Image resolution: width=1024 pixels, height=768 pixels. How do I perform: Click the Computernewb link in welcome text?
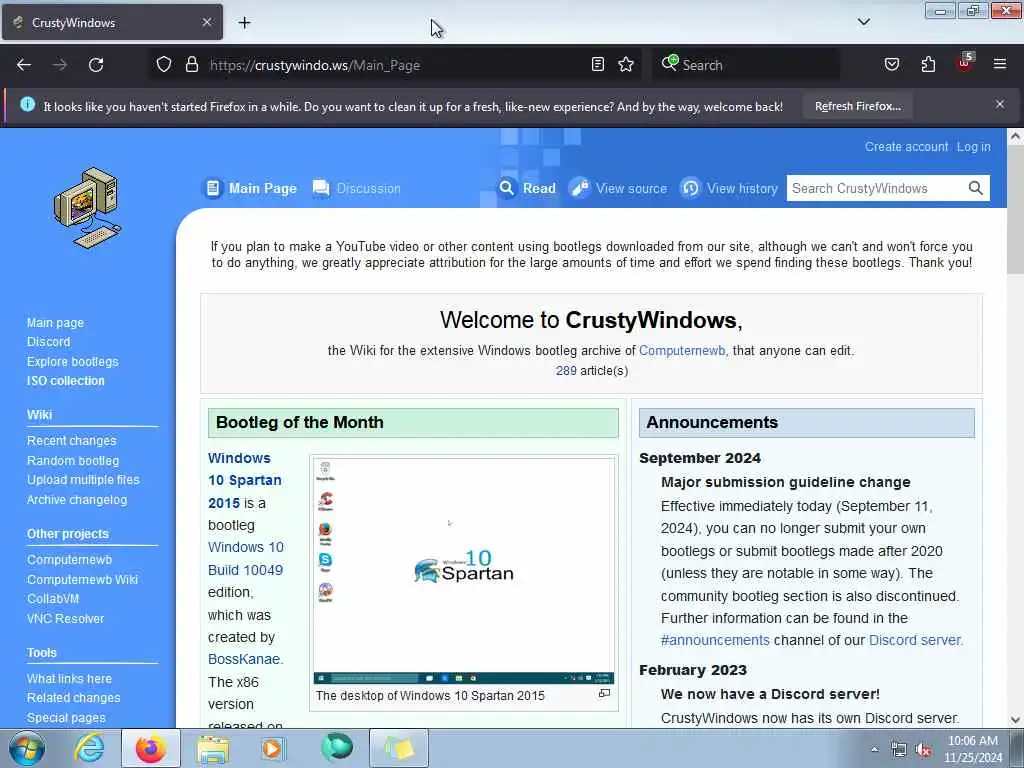(682, 351)
